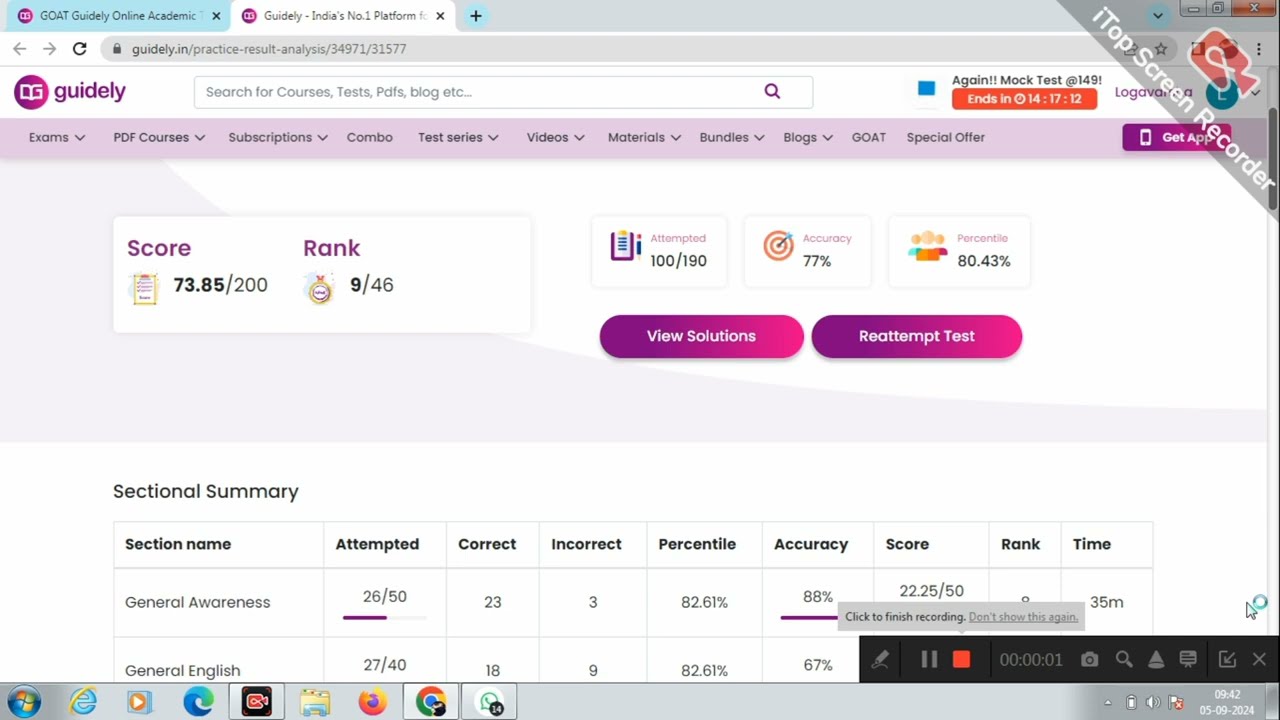Viewport: 1280px width, 720px height.
Task: Click the Guidely logo
Action: pos(70,92)
